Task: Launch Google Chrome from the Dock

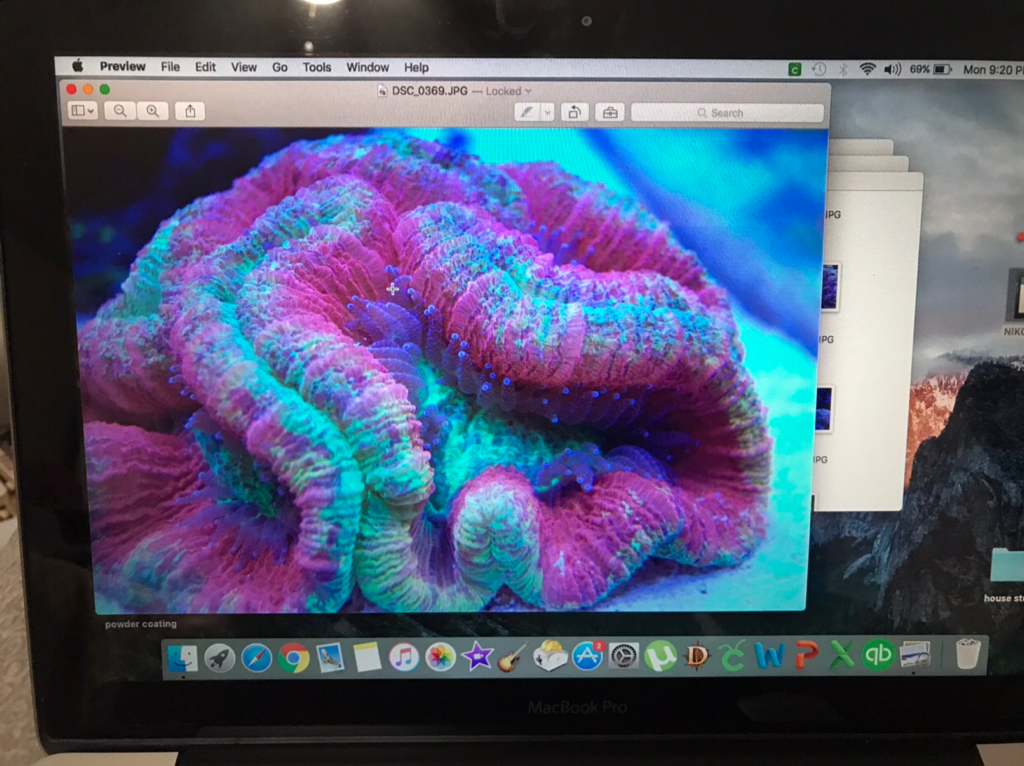Action: point(294,657)
